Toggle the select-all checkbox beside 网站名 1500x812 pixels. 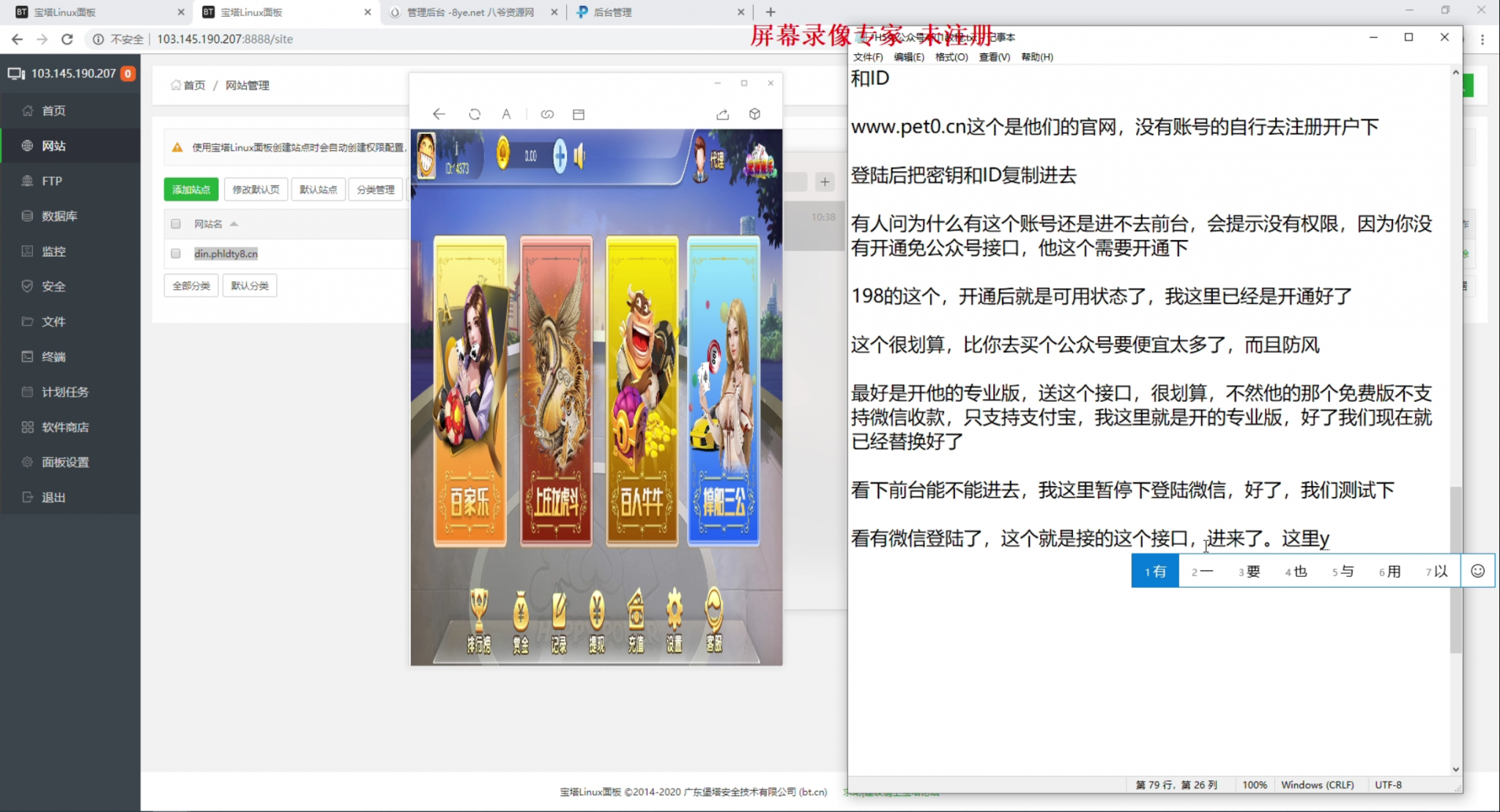(176, 224)
